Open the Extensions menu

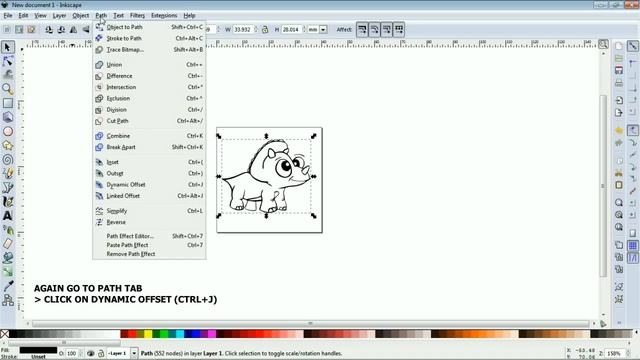[x=164, y=16]
